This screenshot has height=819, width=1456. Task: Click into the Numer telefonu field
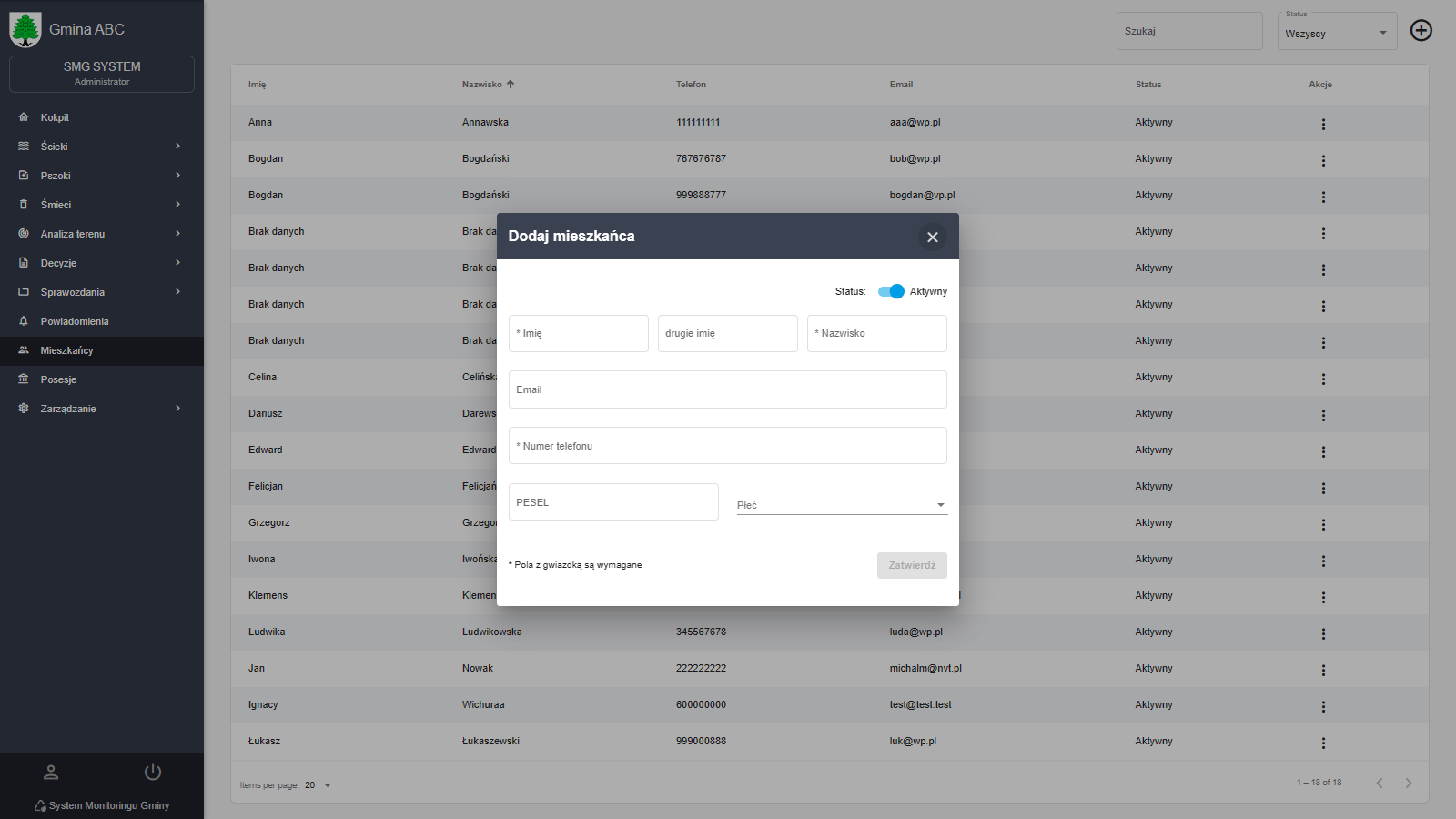coord(727,446)
